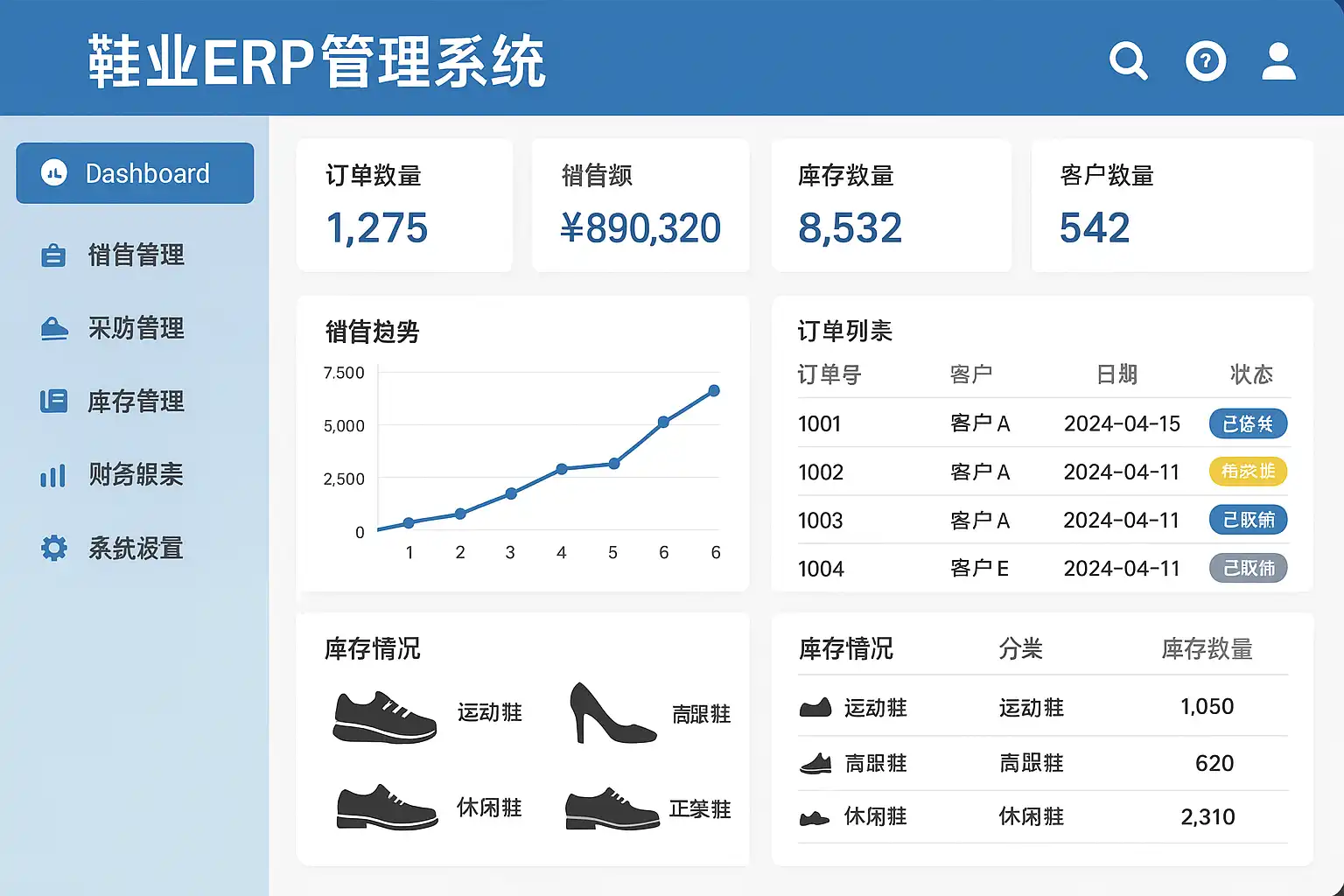Select the 状态 column header
Image resolution: width=1344 pixels, height=896 pixels.
tap(1251, 374)
